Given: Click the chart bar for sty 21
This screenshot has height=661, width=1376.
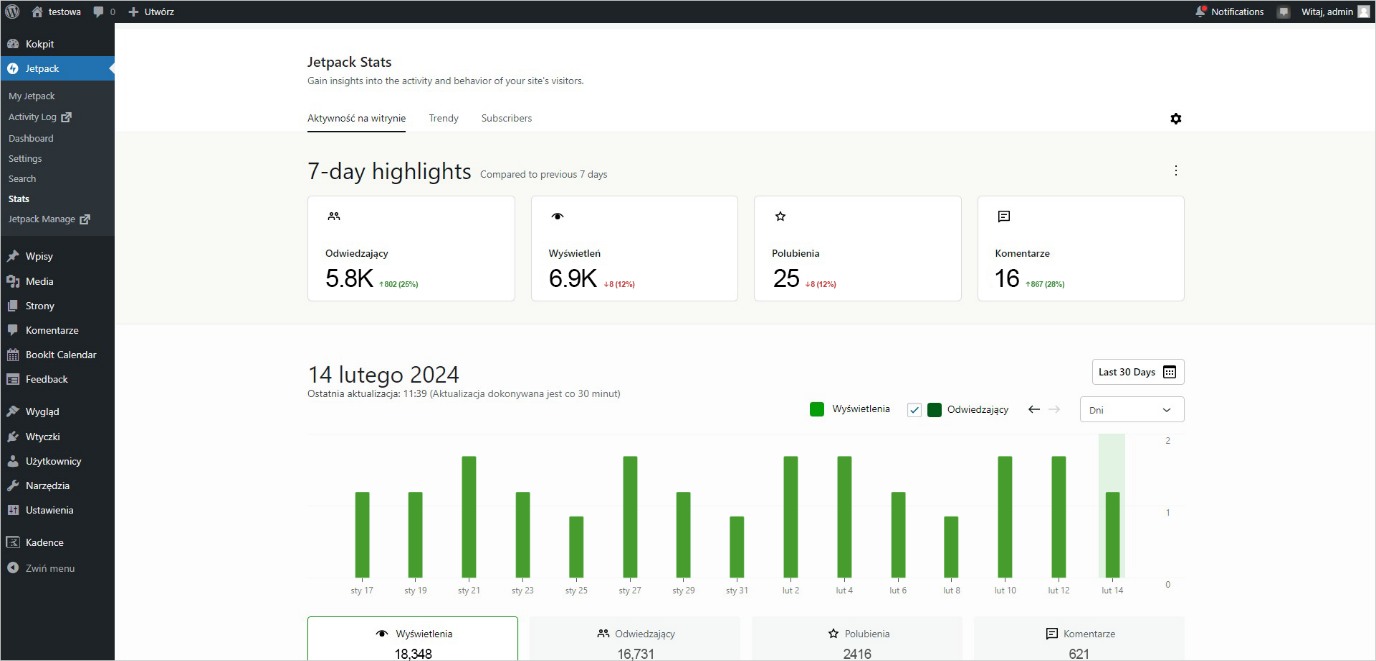Looking at the screenshot, I should 469,517.
